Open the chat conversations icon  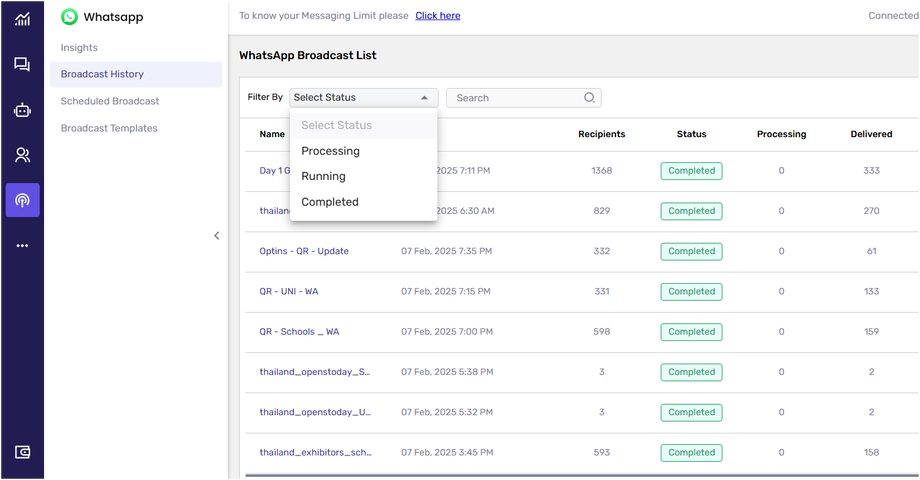pyautogui.click(x=22, y=65)
